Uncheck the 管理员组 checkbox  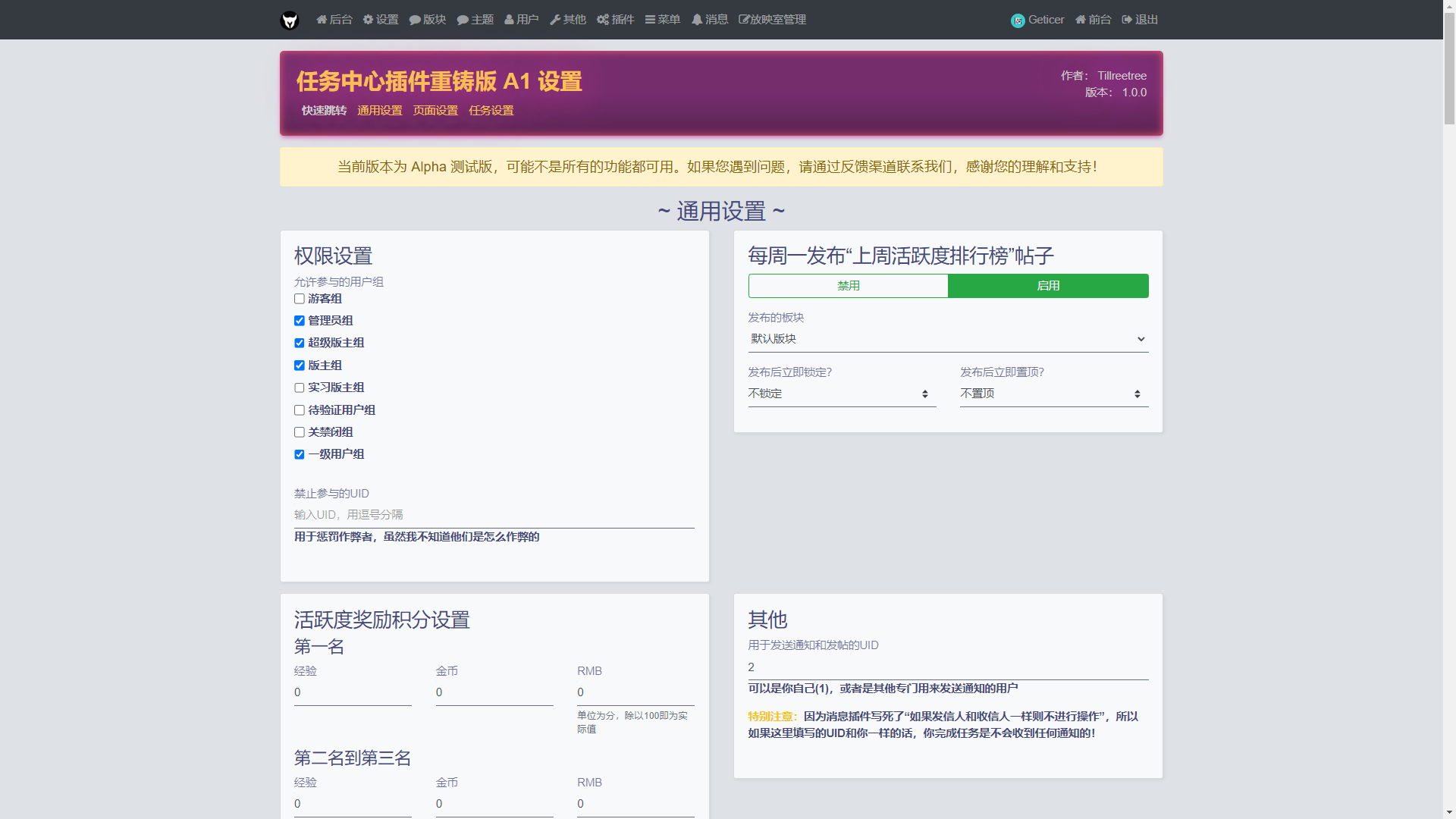click(300, 321)
